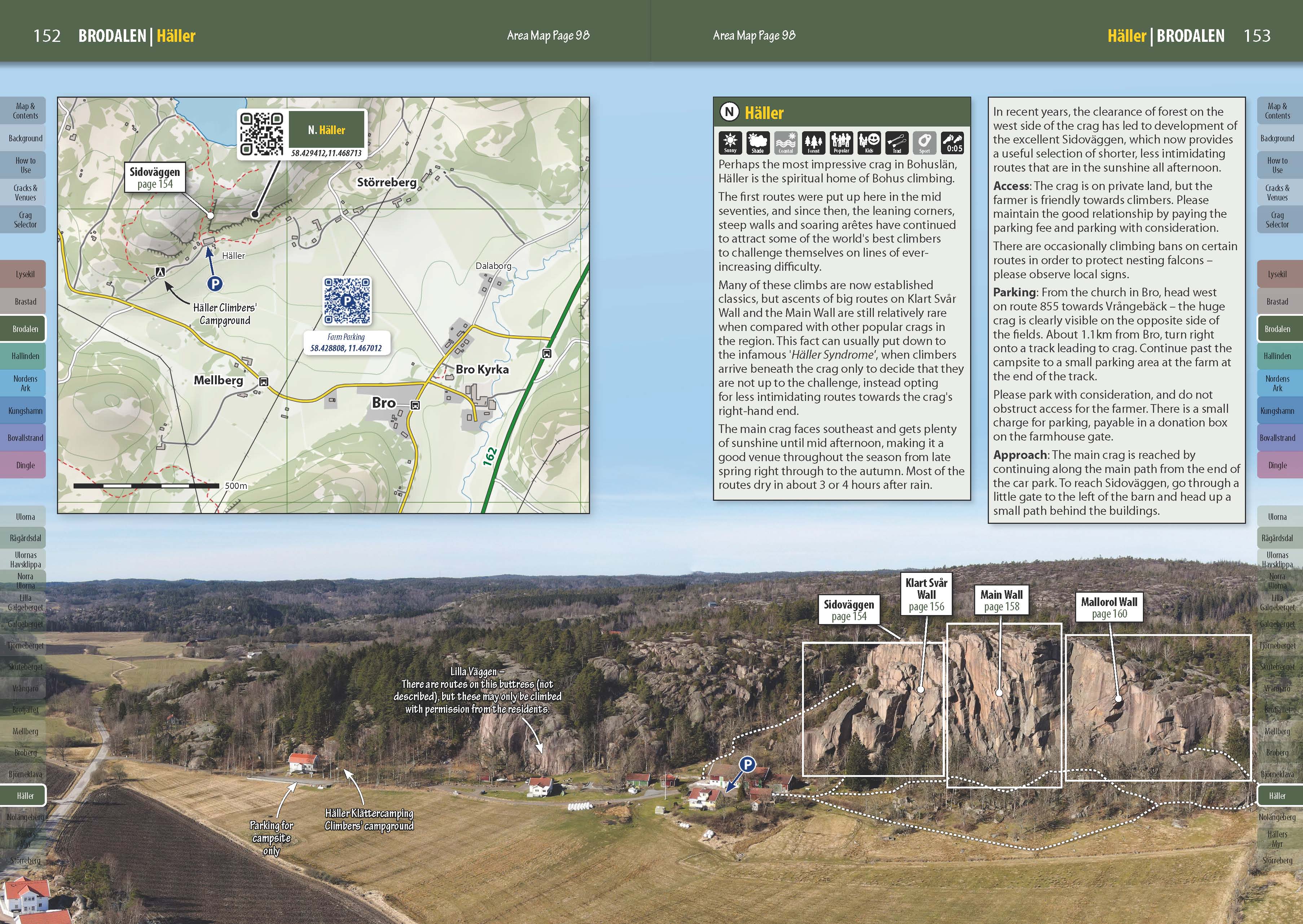Click the blue parking P on map

click(215, 283)
